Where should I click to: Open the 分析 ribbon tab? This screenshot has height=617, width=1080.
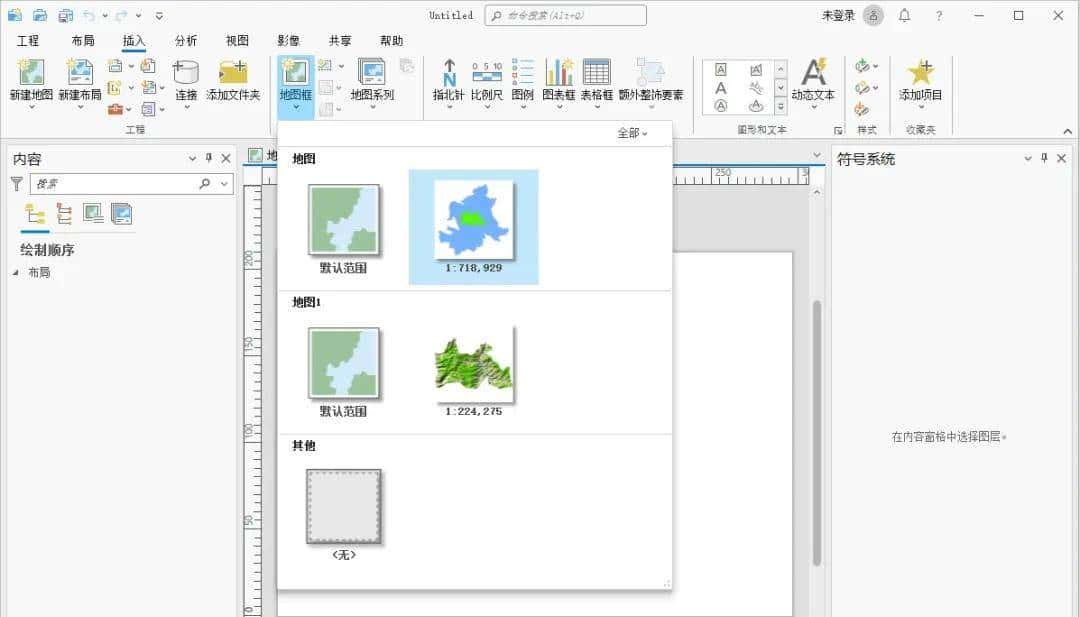click(185, 40)
